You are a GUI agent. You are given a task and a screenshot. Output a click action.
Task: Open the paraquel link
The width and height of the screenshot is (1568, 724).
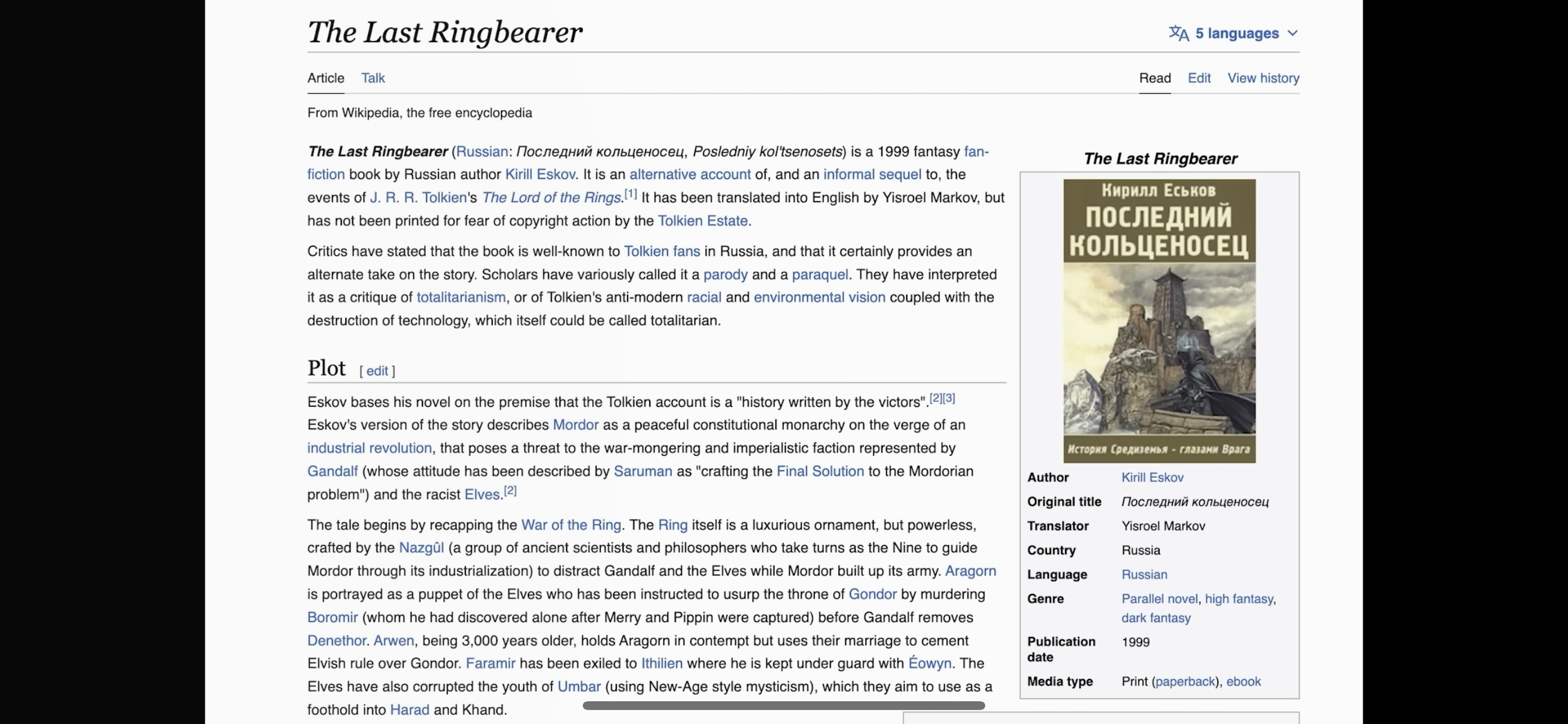coord(820,275)
